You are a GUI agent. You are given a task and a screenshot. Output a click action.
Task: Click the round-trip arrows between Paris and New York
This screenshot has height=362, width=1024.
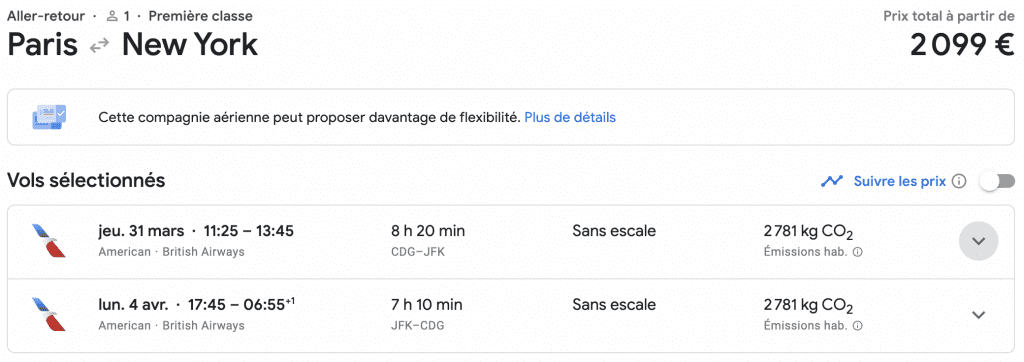coord(100,46)
